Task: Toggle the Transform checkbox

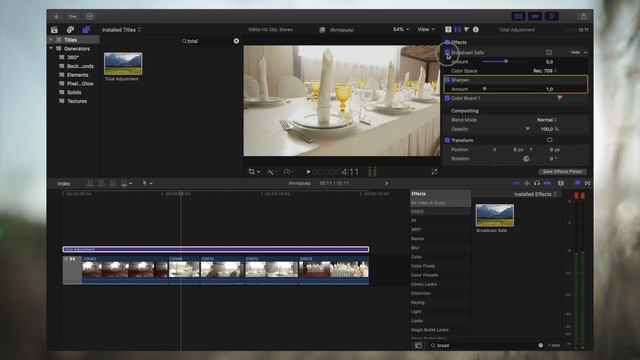Action: pos(447,140)
